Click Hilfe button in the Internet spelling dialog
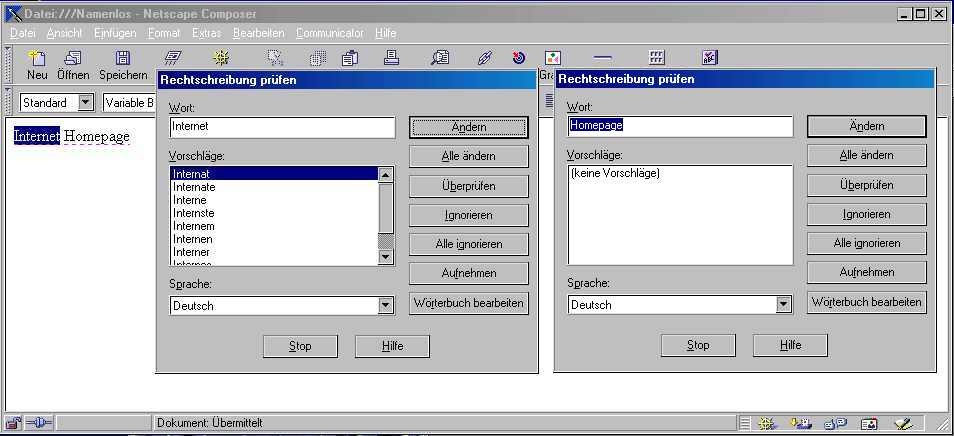The height and width of the screenshot is (436, 954). (x=392, y=346)
